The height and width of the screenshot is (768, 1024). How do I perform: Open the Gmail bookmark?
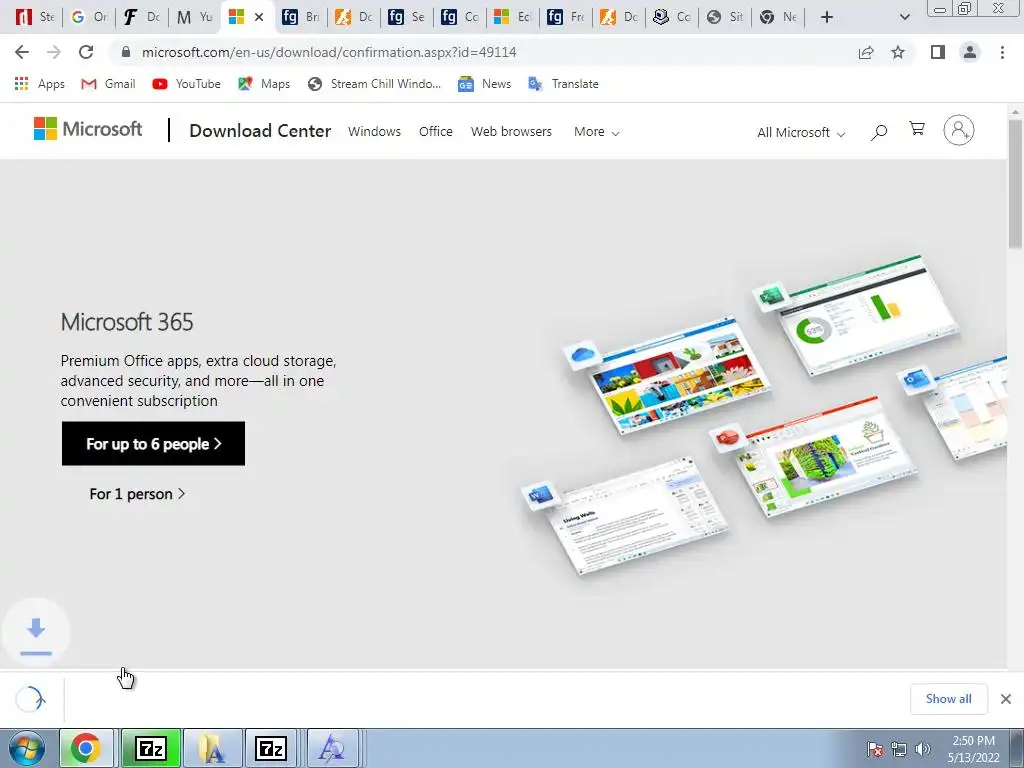coord(108,84)
